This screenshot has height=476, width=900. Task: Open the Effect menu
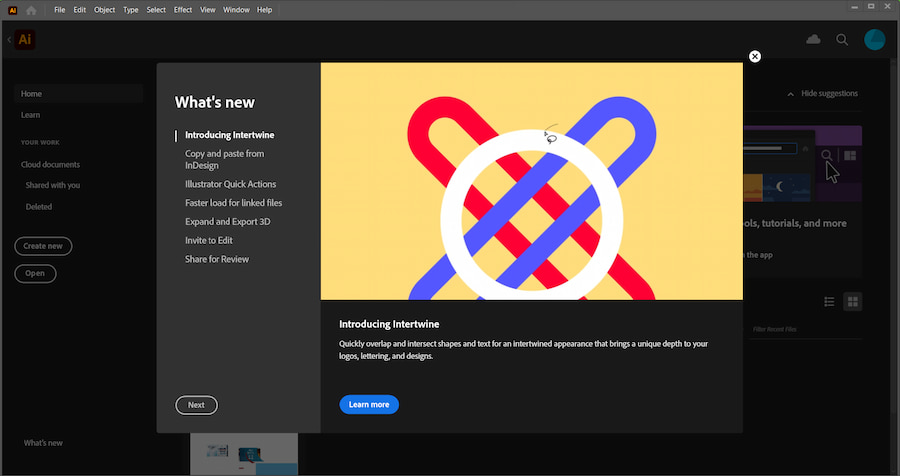(183, 9)
